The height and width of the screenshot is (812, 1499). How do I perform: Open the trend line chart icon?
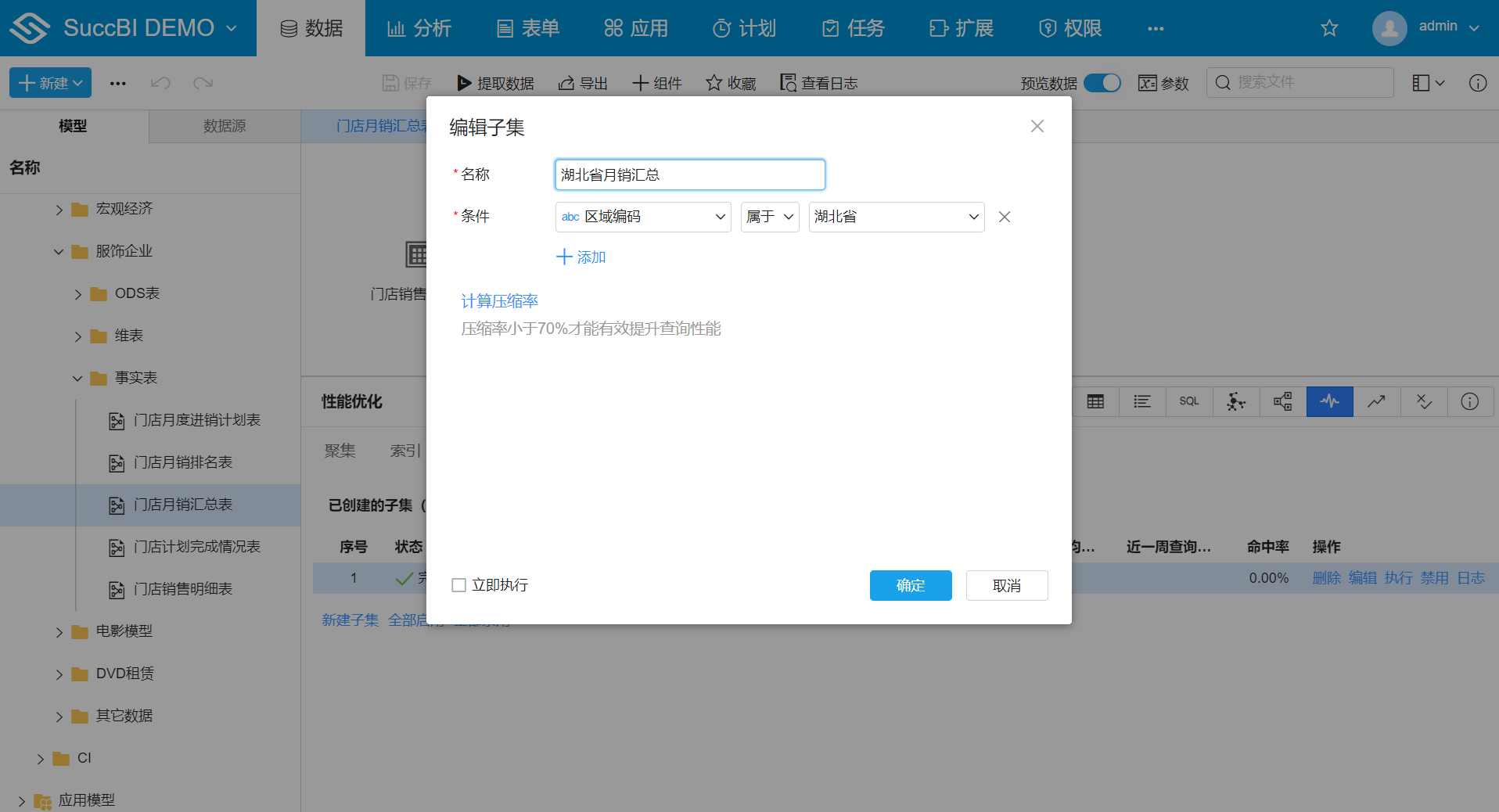pos(1376,401)
